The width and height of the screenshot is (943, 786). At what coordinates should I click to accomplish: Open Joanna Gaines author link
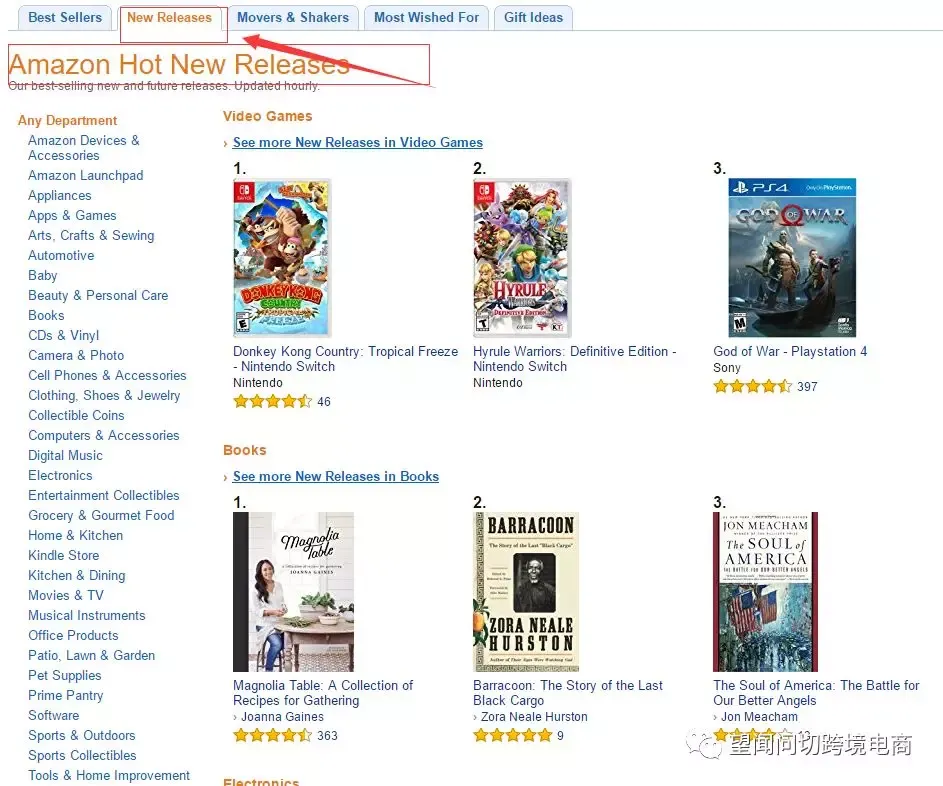(x=282, y=717)
